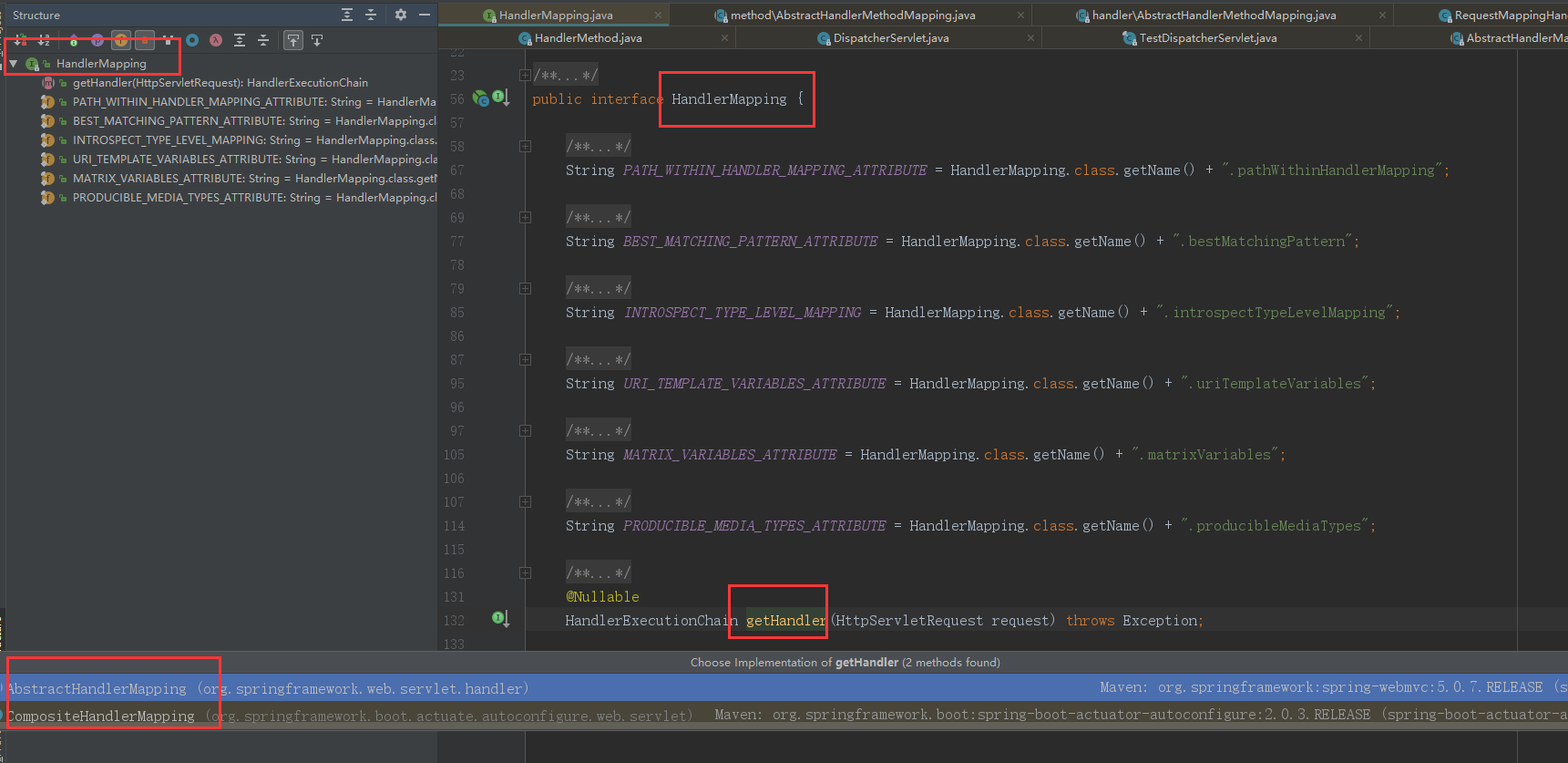This screenshot has width=1568, height=763.
Task: Switch to method\AbstractHandlerMethodMapping.java tab
Action: [x=853, y=15]
